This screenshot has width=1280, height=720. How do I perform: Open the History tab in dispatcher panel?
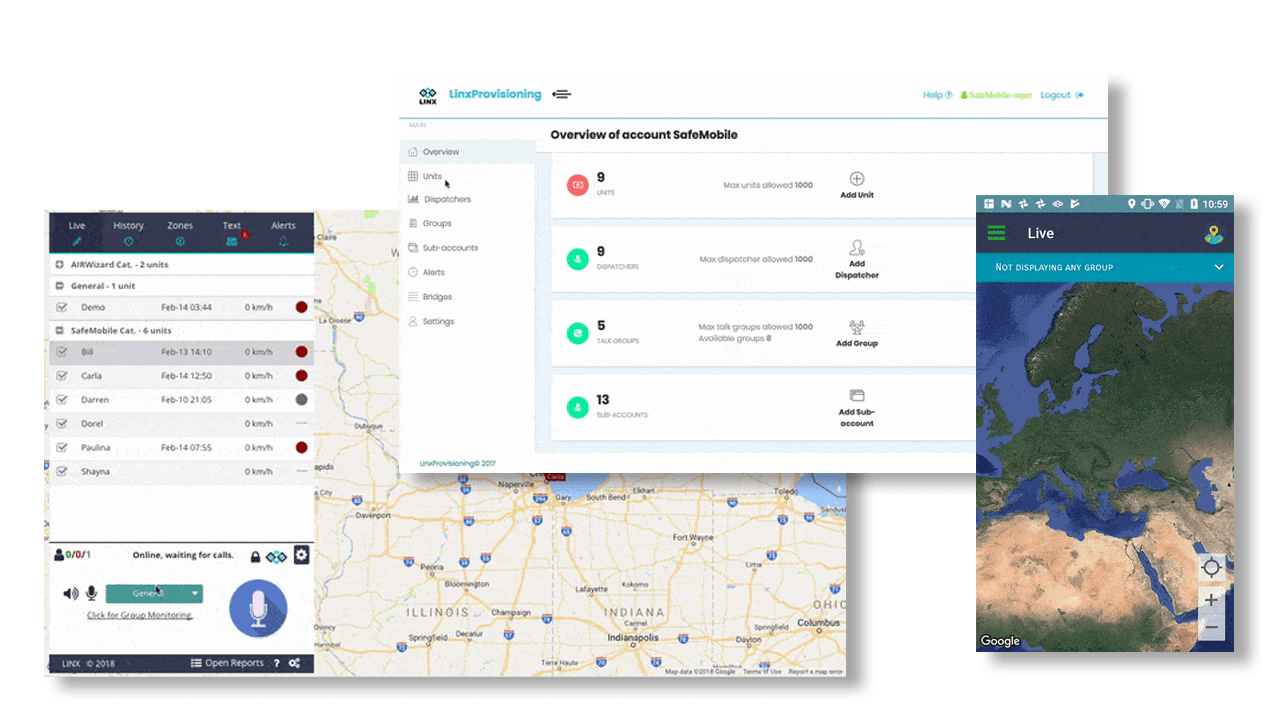coord(128,232)
